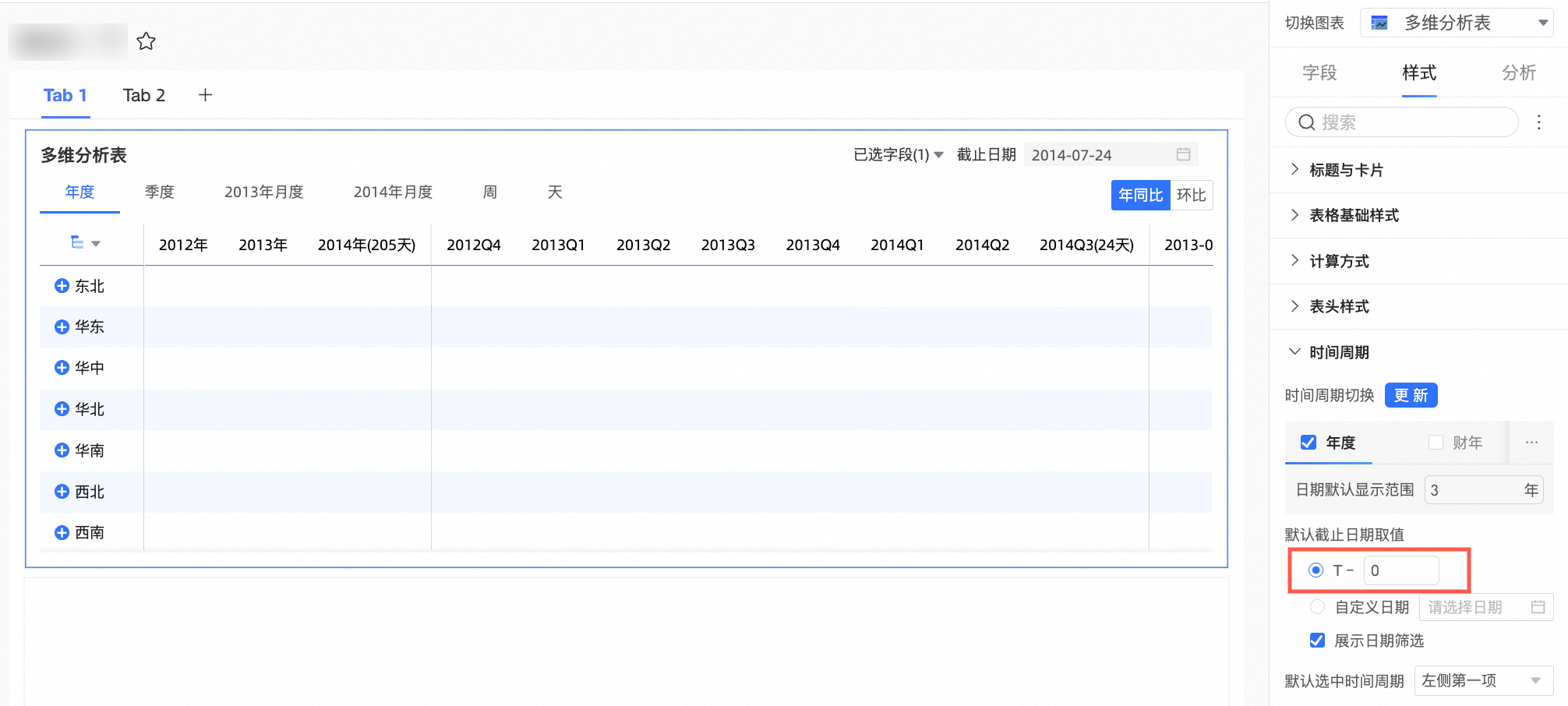Screen dimensions: 1568x706
Task: Click the 2014Q1 column header
Action: (898, 245)
